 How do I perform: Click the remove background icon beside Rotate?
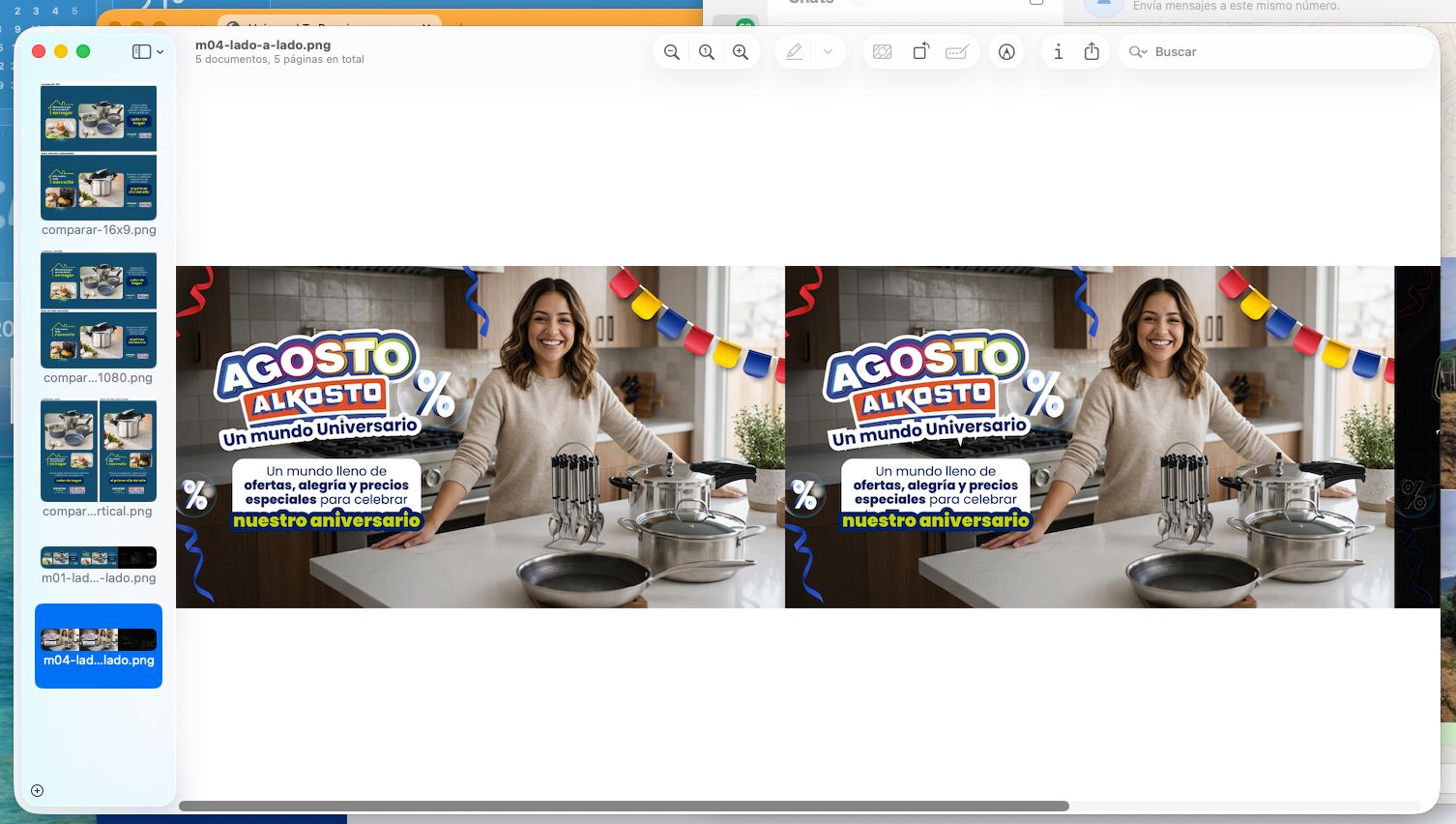[x=882, y=52]
